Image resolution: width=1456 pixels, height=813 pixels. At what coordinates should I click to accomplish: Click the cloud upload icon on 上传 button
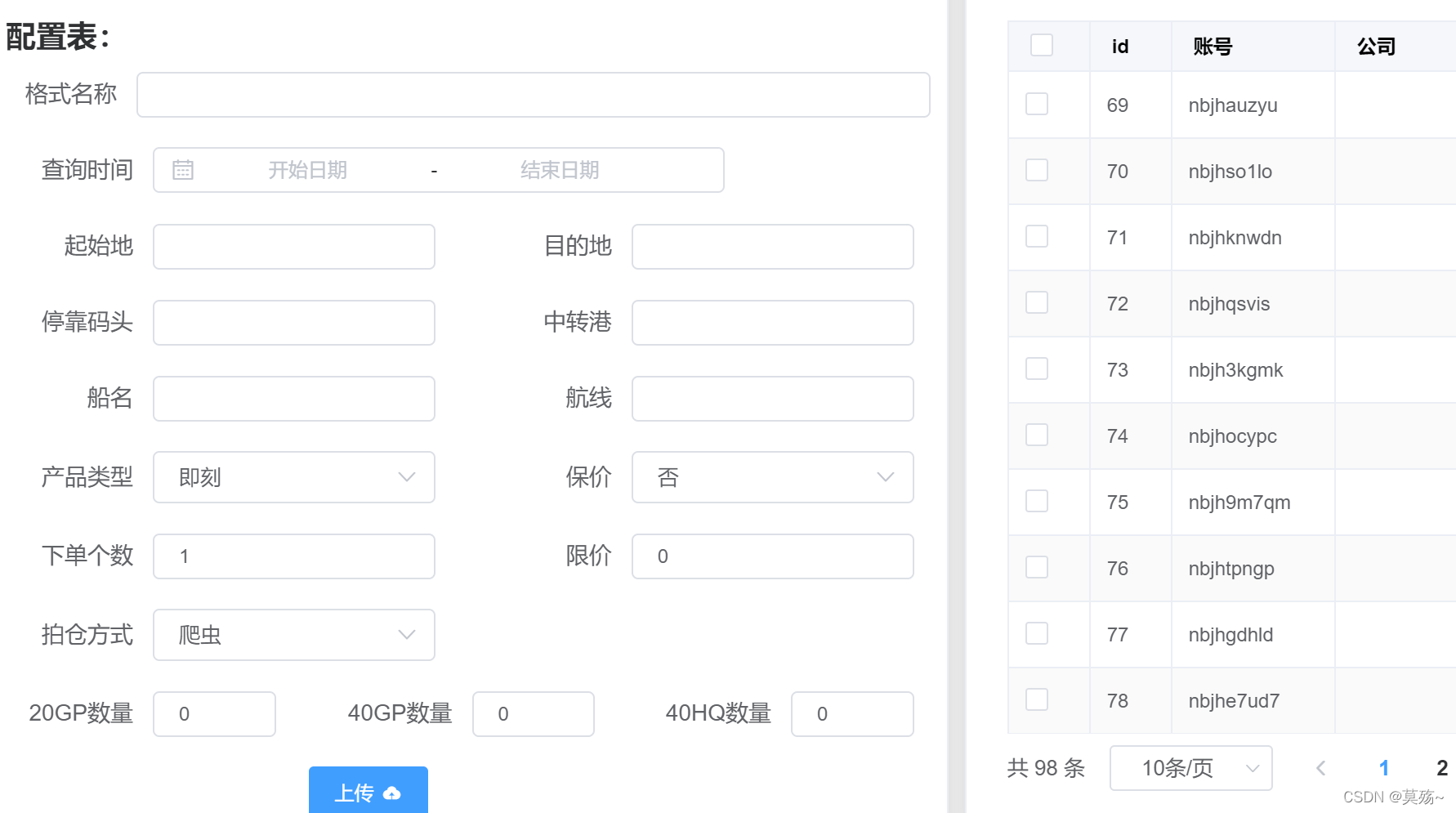392,793
